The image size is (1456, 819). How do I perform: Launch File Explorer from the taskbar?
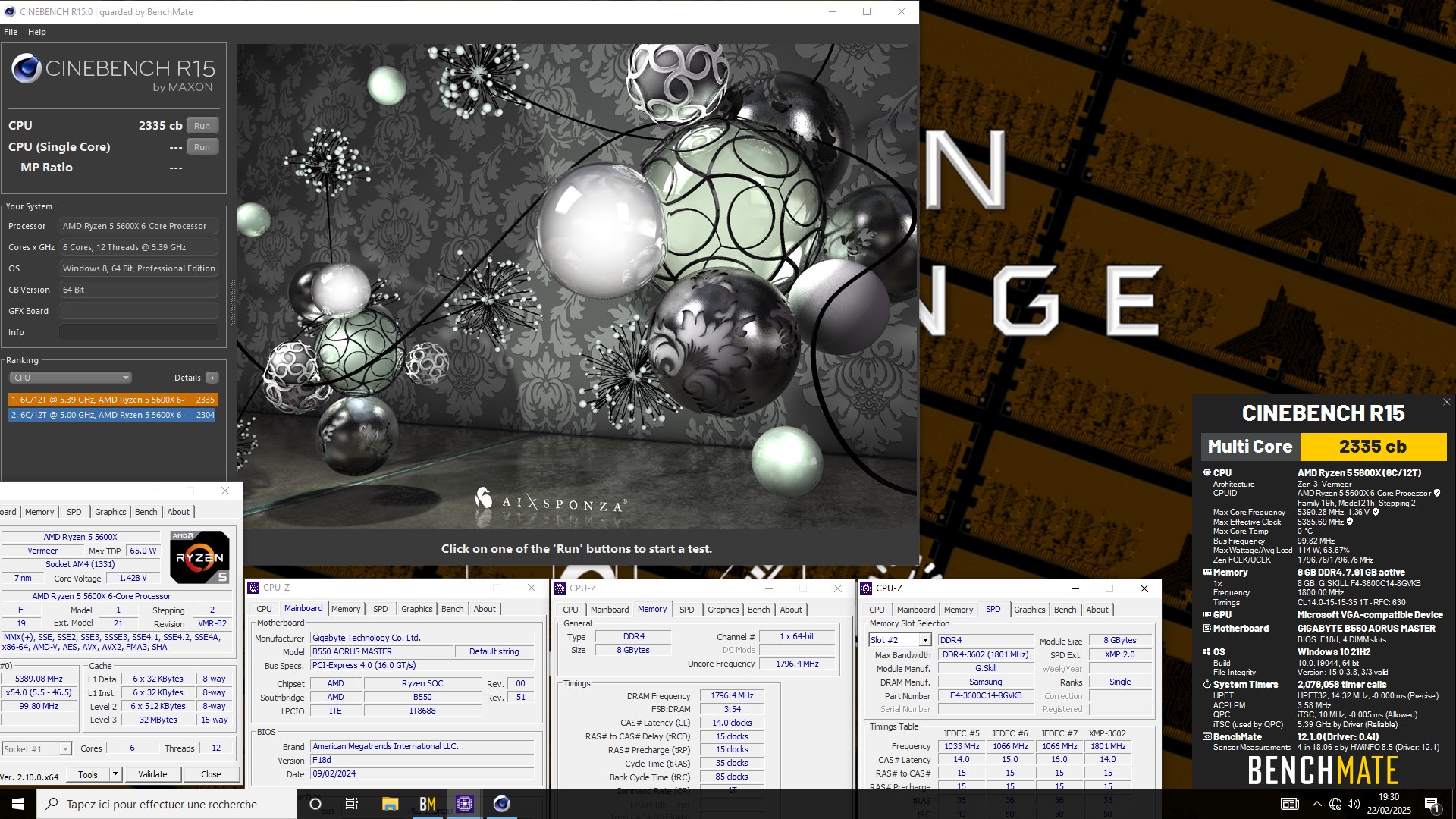[x=390, y=804]
